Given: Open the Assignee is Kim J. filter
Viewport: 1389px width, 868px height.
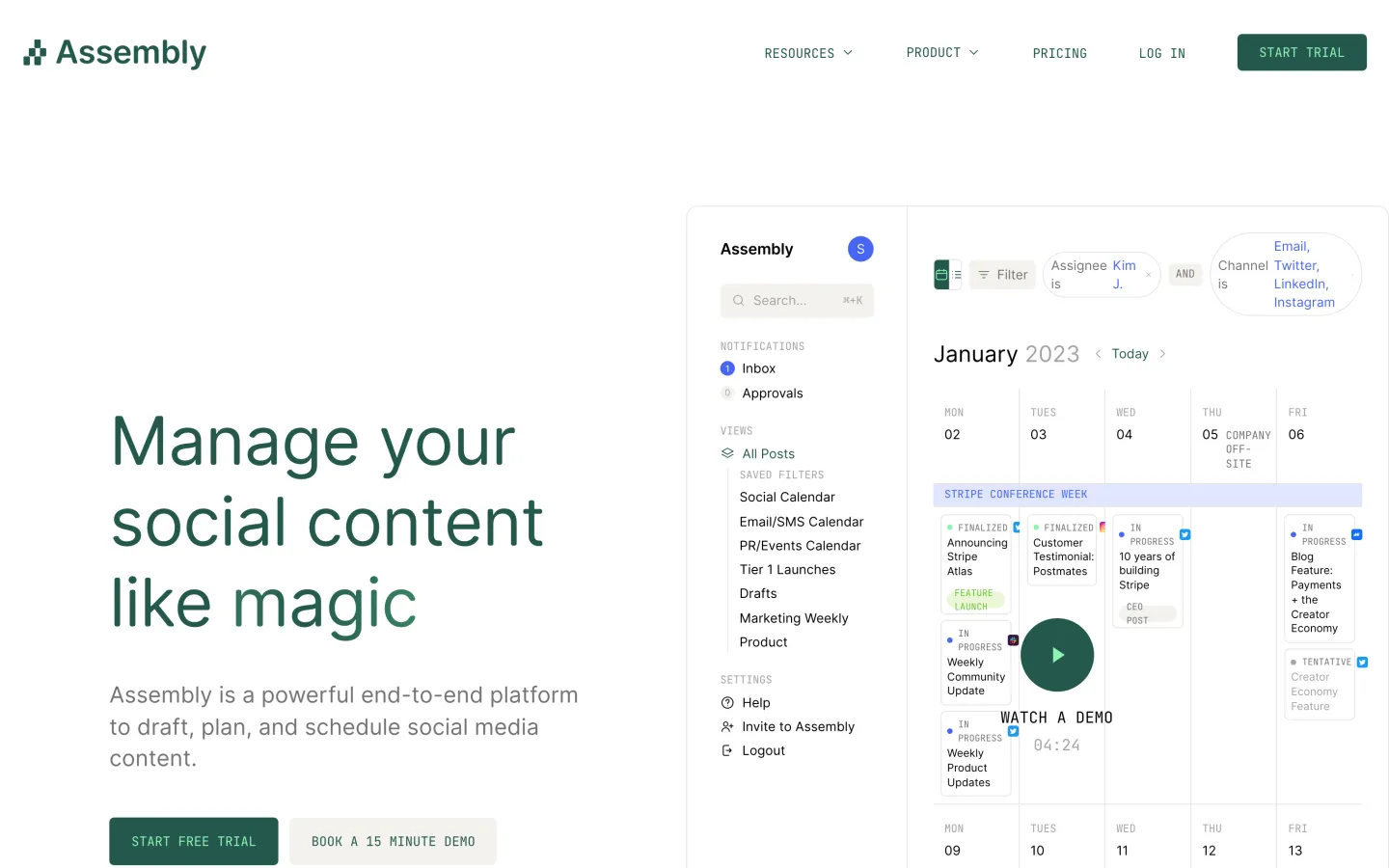Looking at the screenshot, I should click(x=1102, y=275).
